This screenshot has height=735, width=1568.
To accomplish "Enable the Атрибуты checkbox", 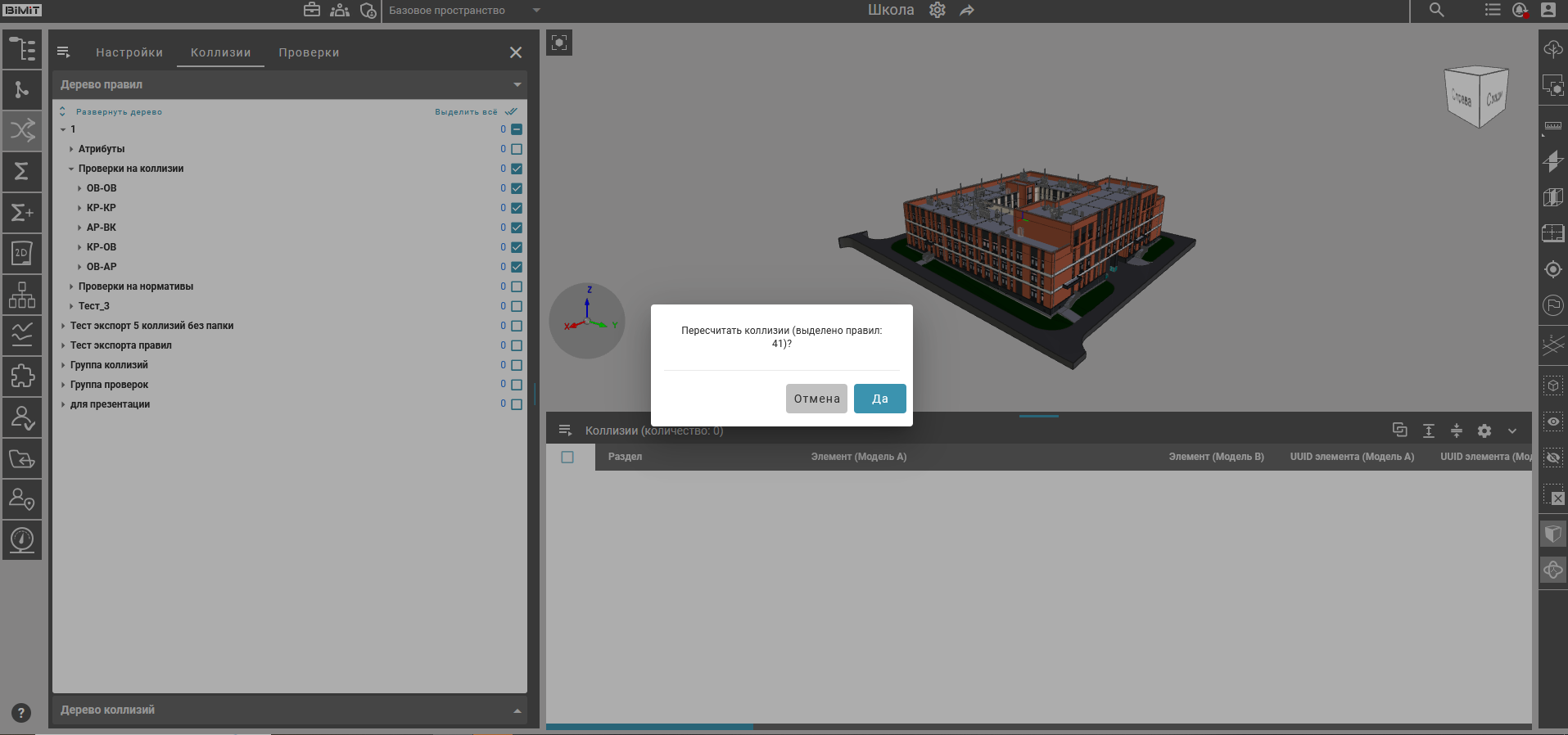I will pos(517,149).
